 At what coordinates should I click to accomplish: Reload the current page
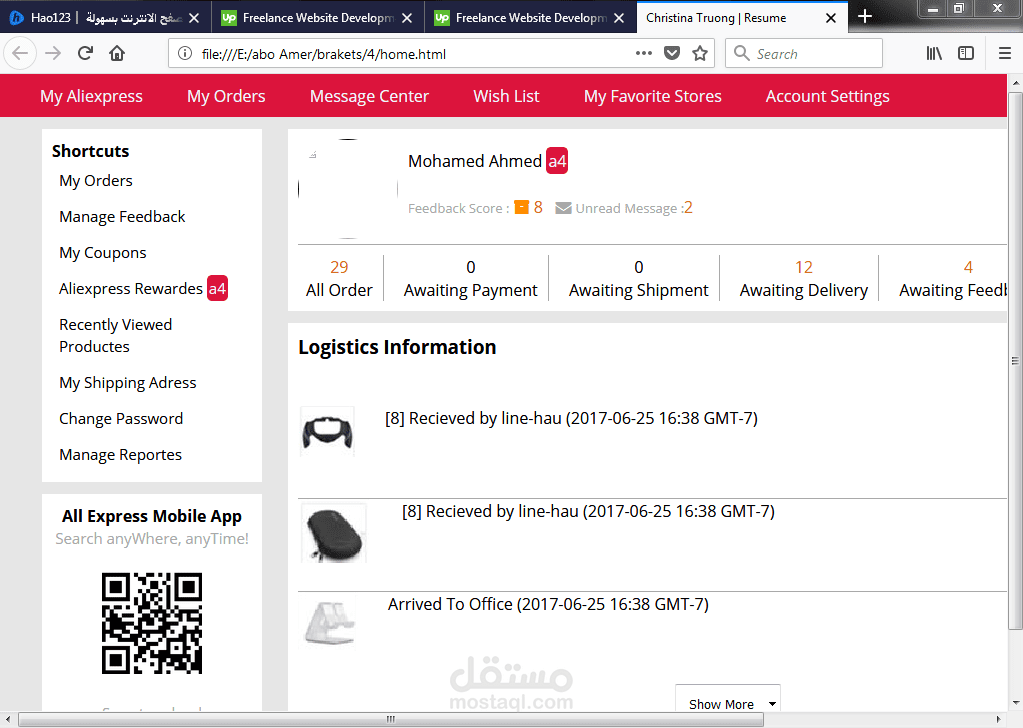[x=85, y=53]
